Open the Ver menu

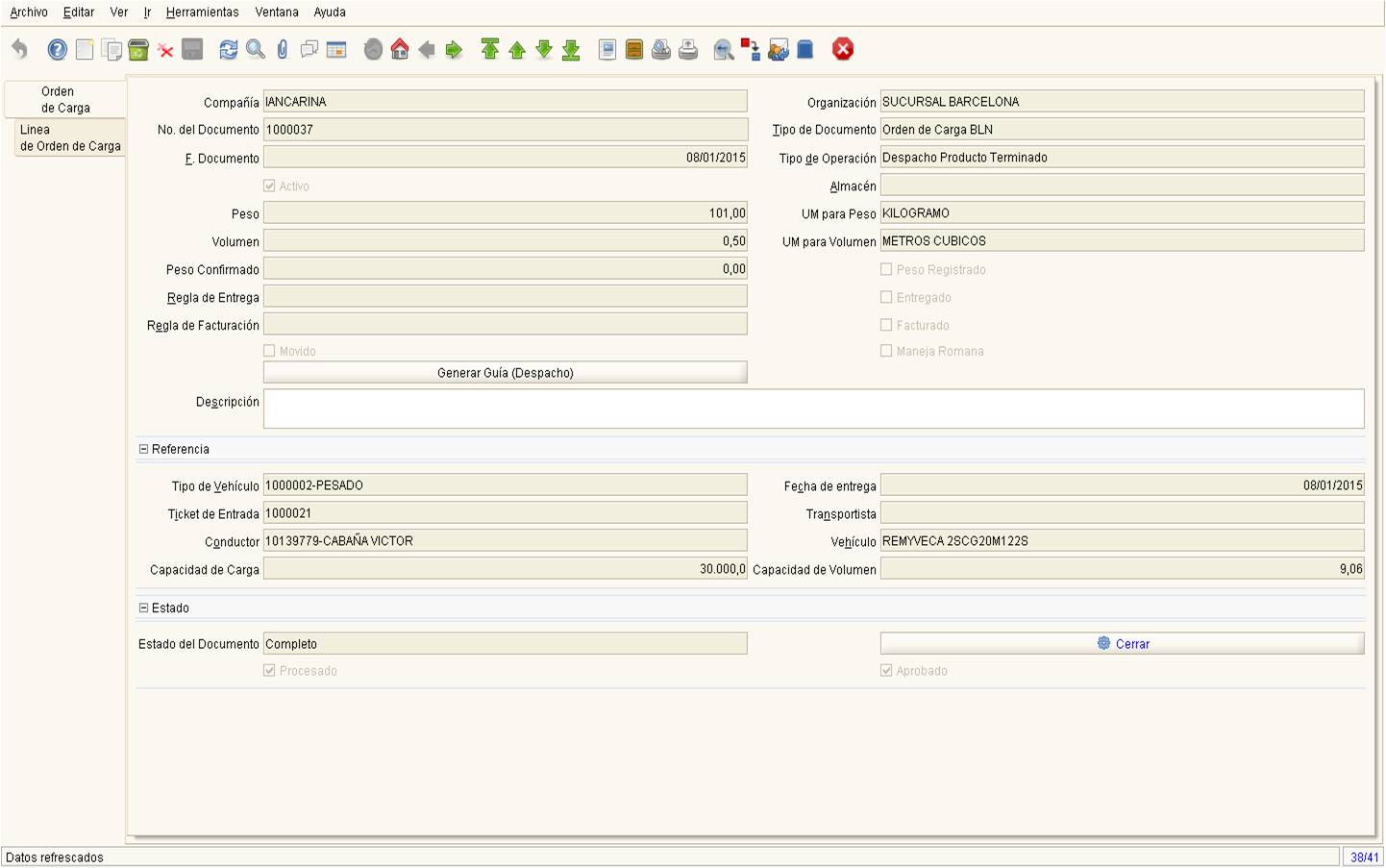click(119, 12)
